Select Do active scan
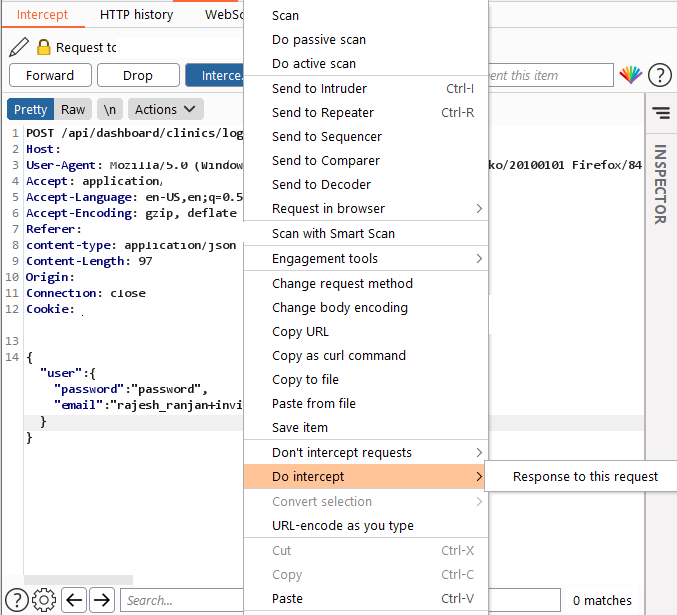This screenshot has width=677, height=615. pos(366,63)
